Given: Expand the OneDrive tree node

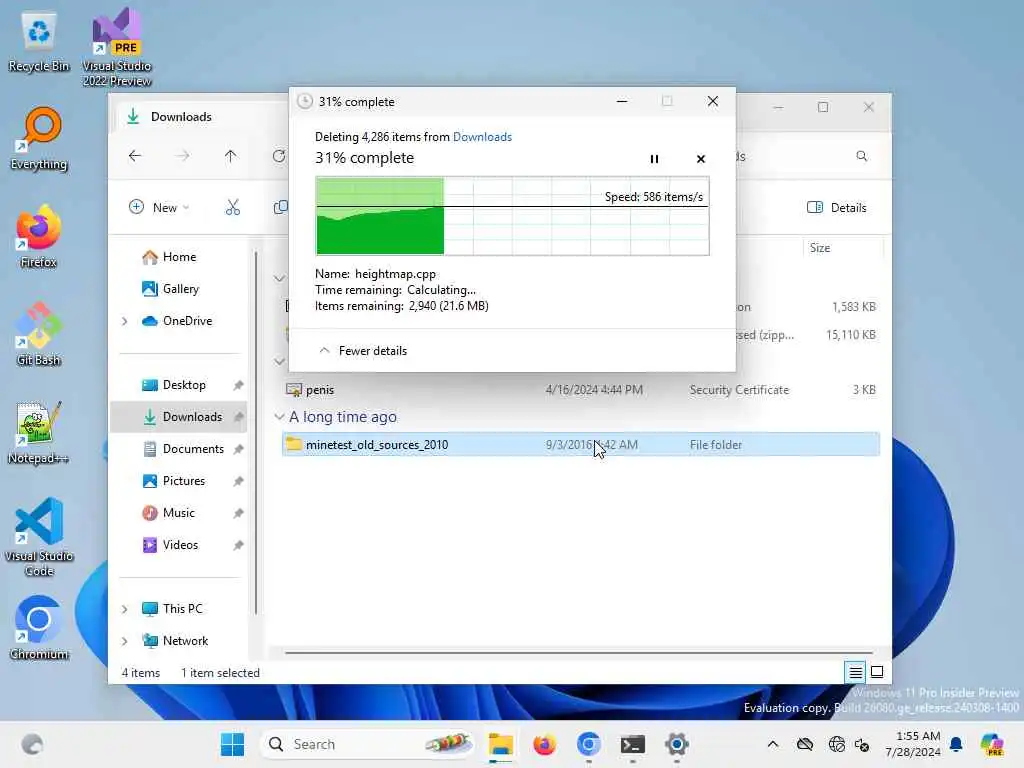Looking at the screenshot, I should pos(125,321).
